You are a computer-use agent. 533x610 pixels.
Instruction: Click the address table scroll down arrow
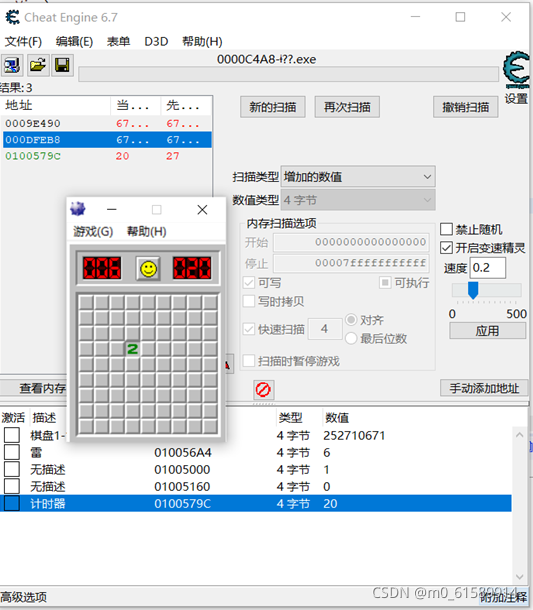520,577
